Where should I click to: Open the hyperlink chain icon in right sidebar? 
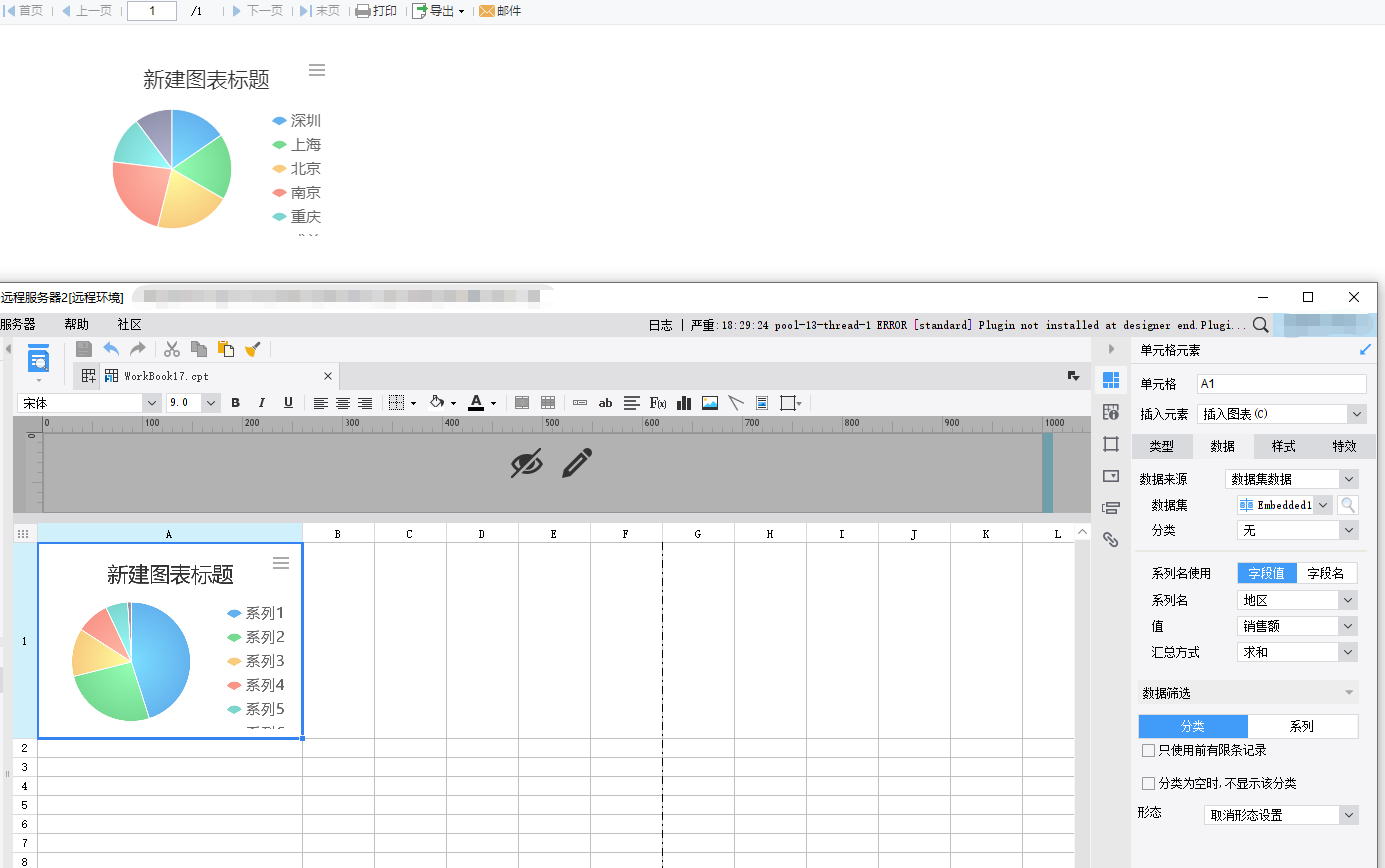[x=1111, y=540]
